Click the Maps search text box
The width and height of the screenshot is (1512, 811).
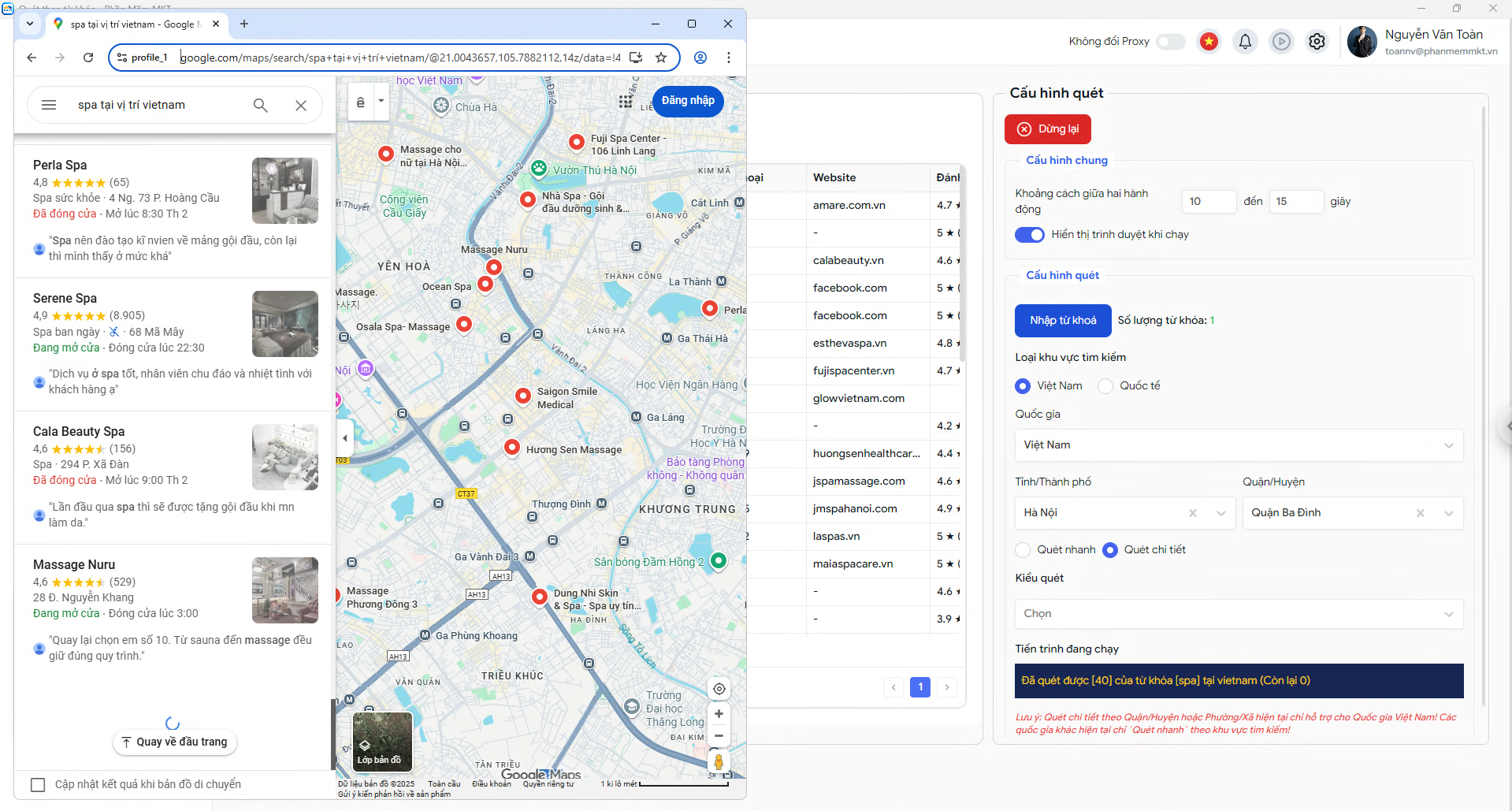coord(158,105)
